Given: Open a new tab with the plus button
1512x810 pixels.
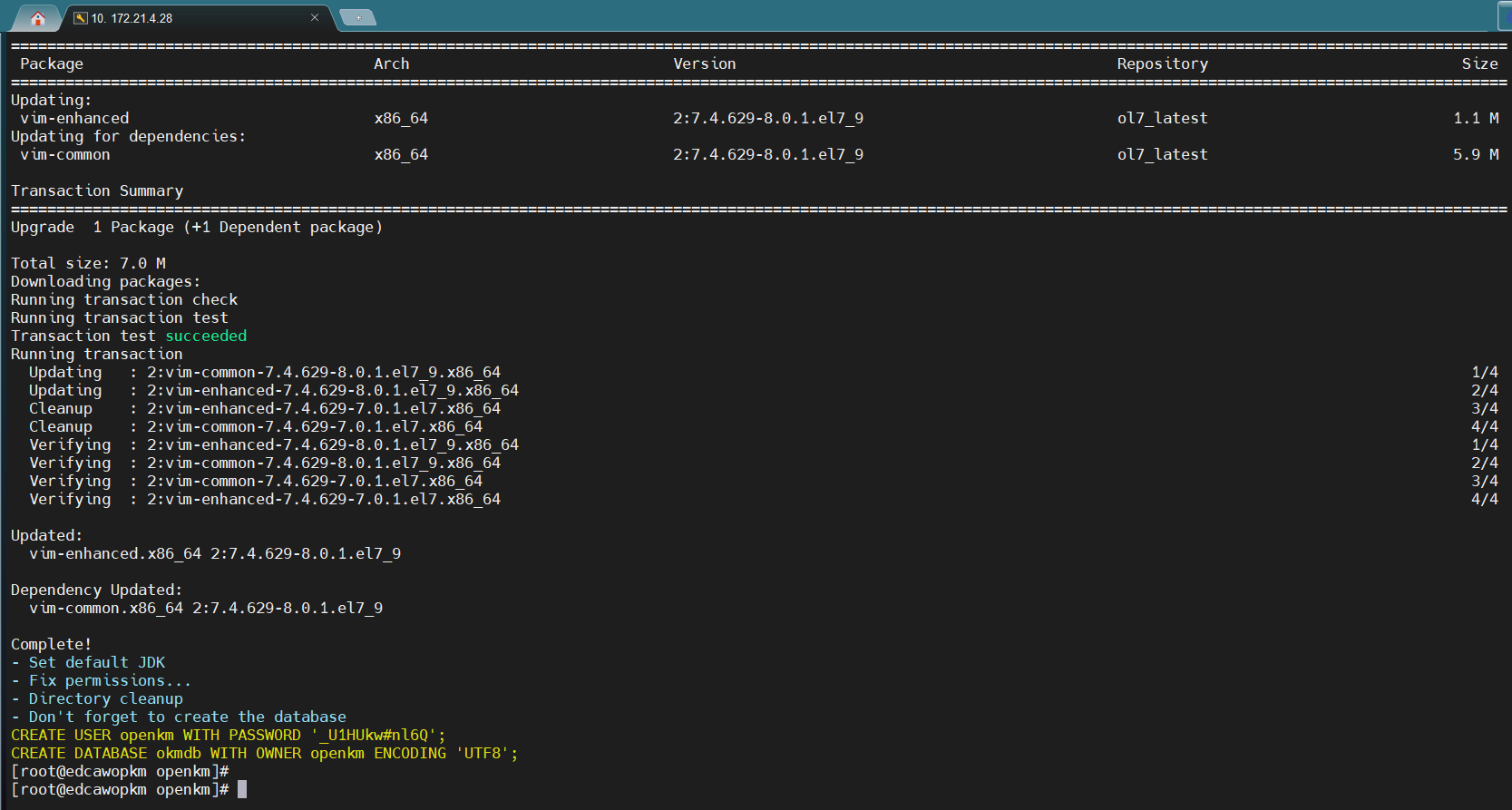Looking at the screenshot, I should click(358, 17).
